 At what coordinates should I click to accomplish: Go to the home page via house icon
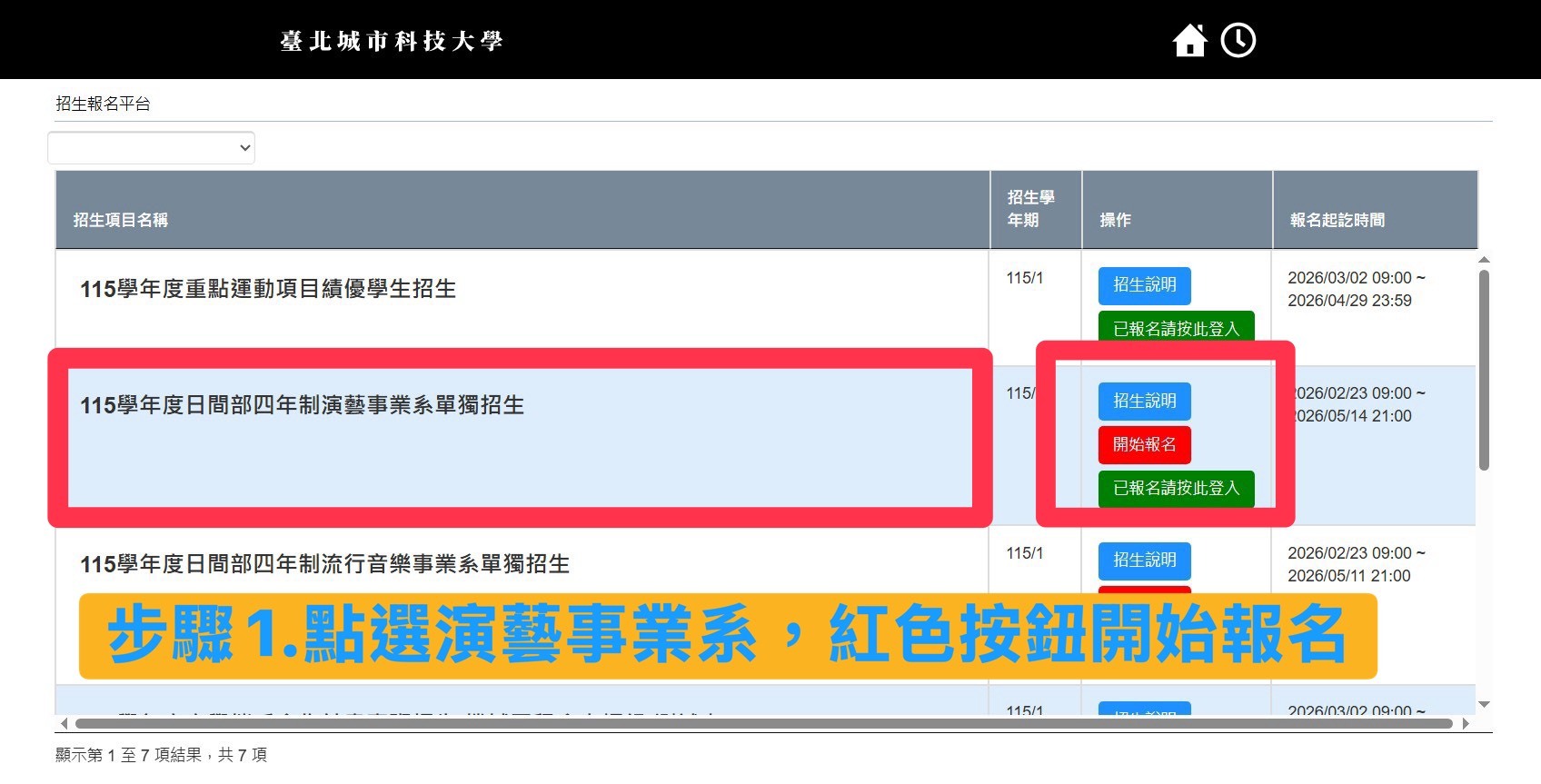point(1188,41)
